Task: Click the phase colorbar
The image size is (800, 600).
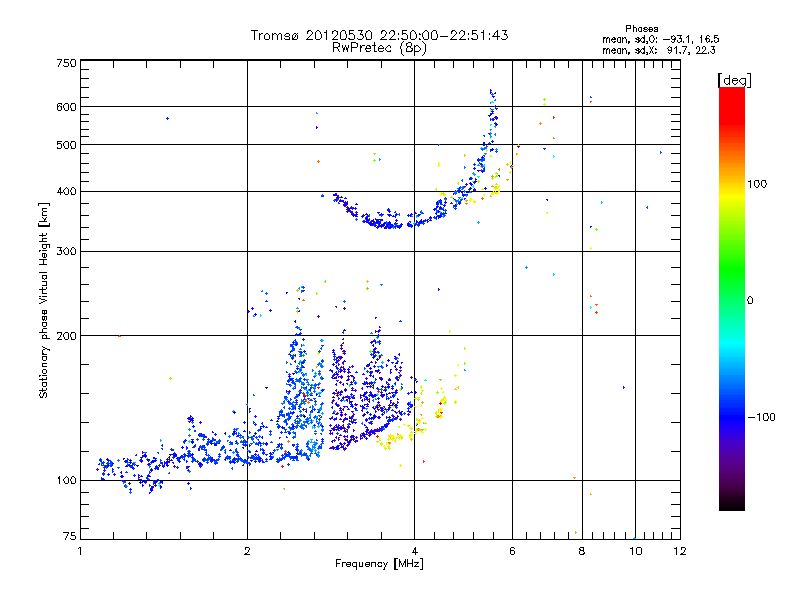Action: click(732, 299)
